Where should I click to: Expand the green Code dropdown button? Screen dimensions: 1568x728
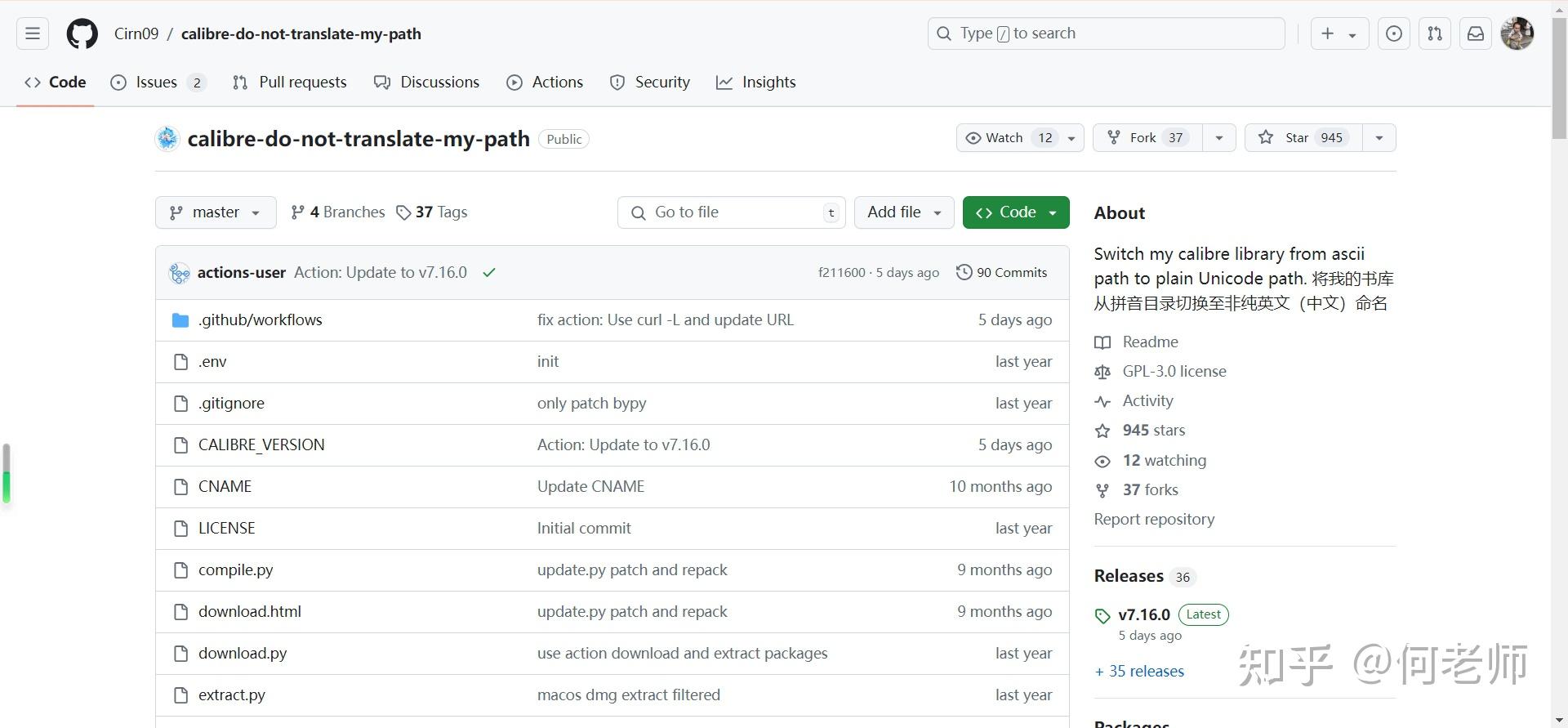1016,212
